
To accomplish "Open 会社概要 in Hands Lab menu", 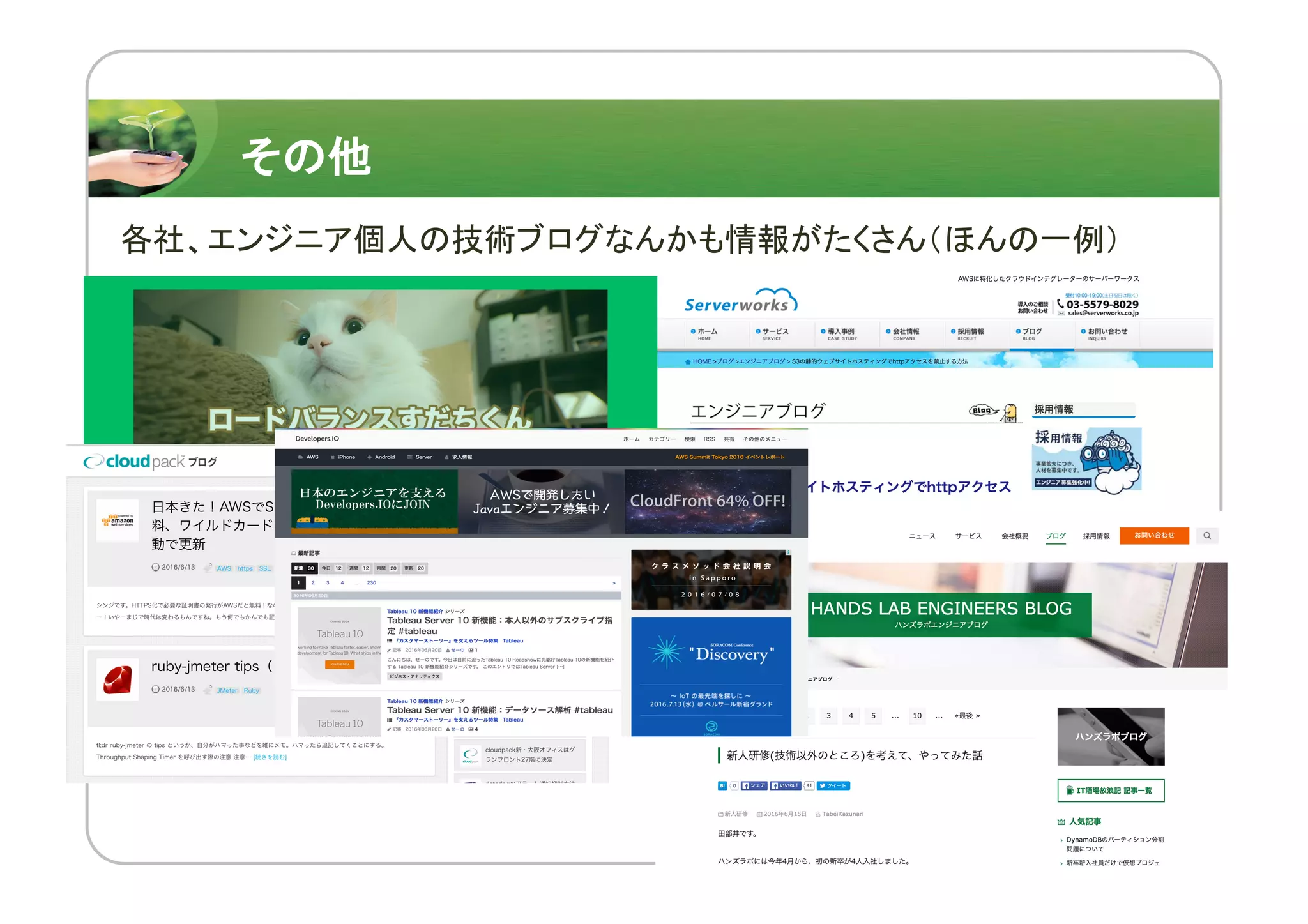I will pyautogui.click(x=1015, y=536).
